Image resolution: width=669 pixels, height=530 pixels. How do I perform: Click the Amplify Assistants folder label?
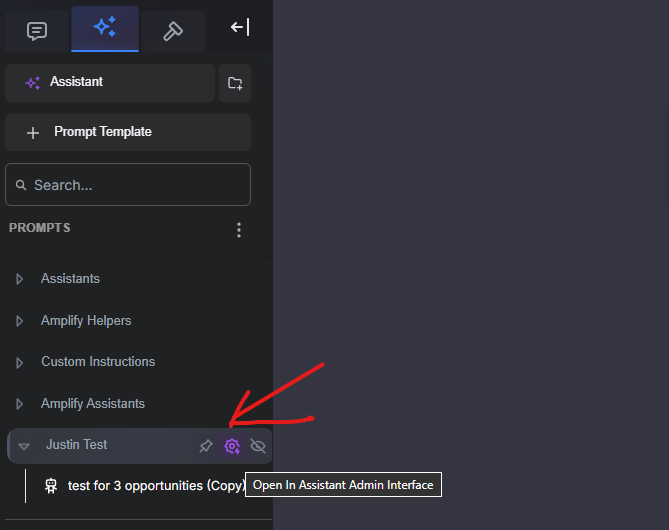(93, 403)
